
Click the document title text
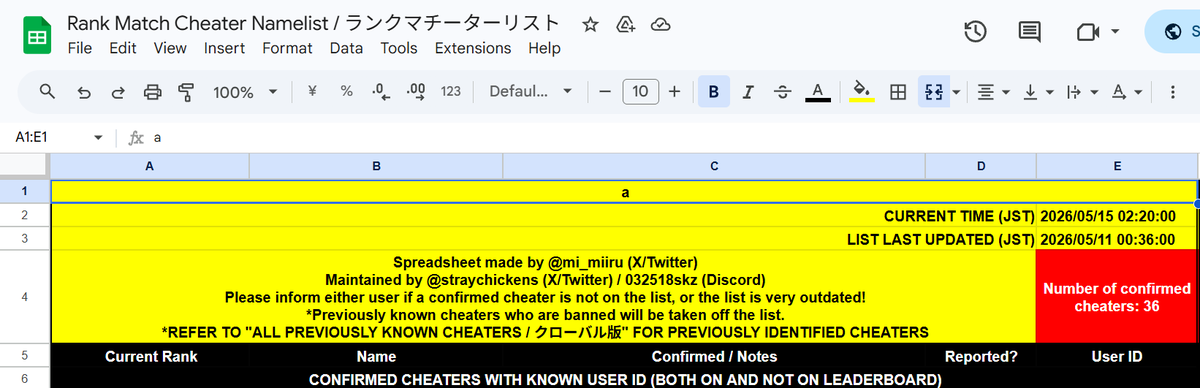[313, 23]
